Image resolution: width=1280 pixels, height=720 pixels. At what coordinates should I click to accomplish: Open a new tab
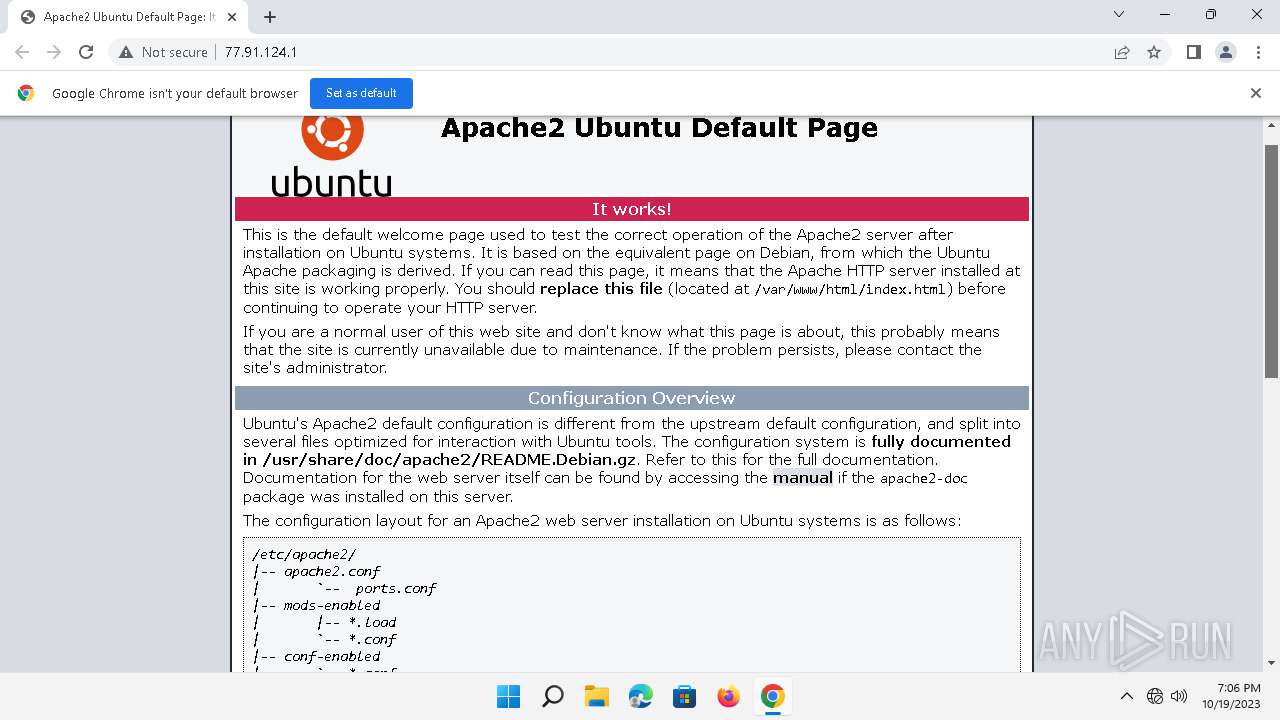pos(270,17)
